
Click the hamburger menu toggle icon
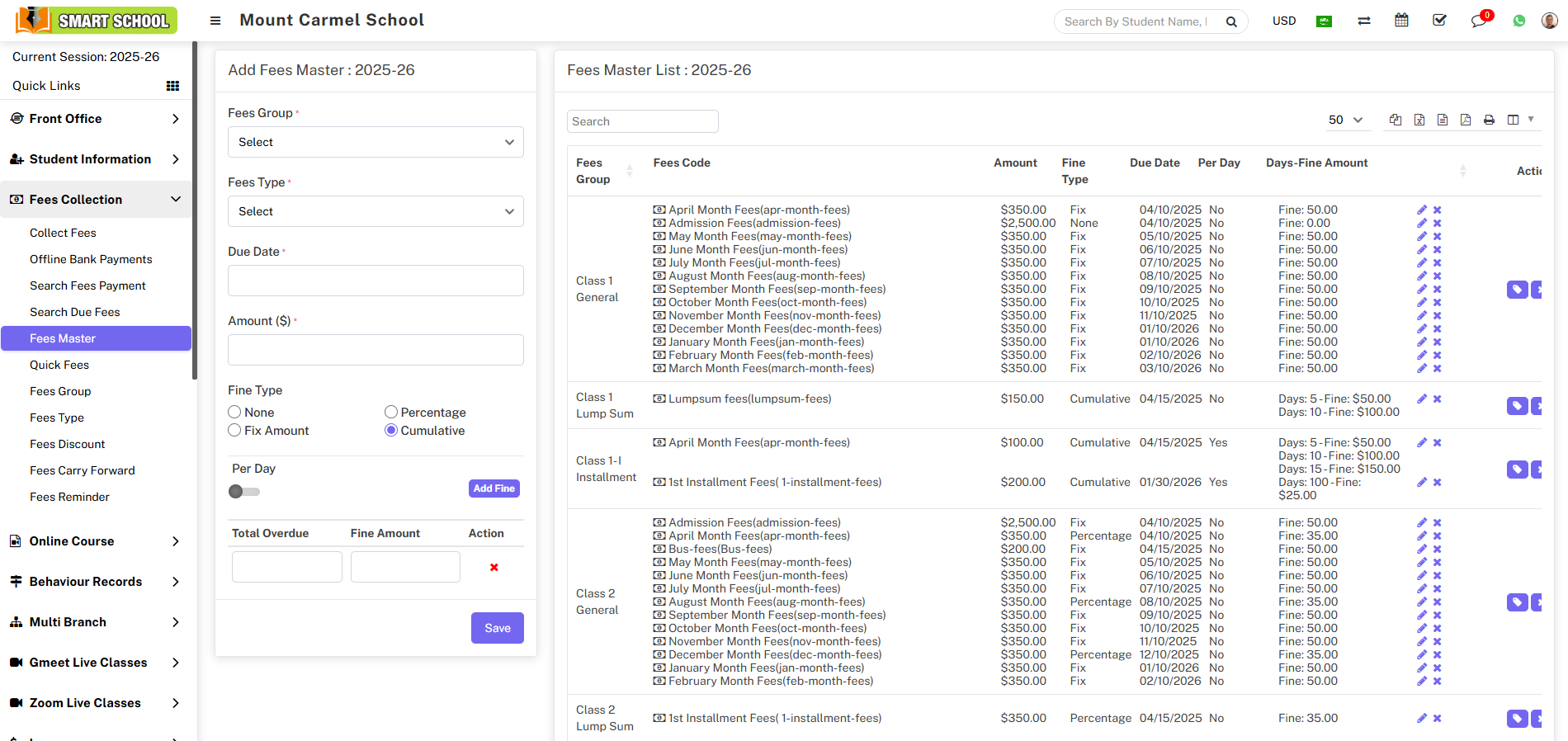(x=215, y=21)
